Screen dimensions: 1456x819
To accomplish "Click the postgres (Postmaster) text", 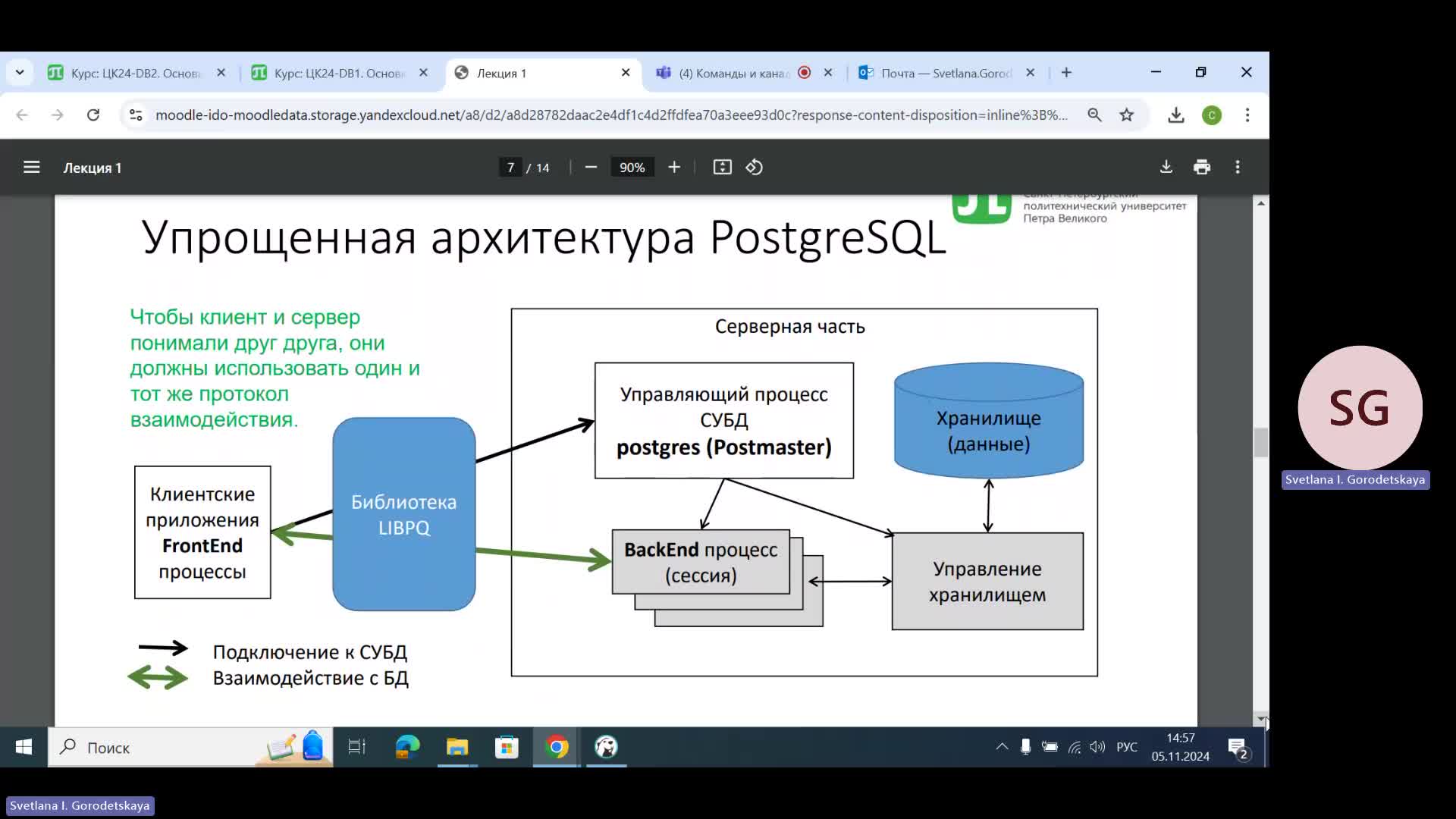I will (724, 447).
